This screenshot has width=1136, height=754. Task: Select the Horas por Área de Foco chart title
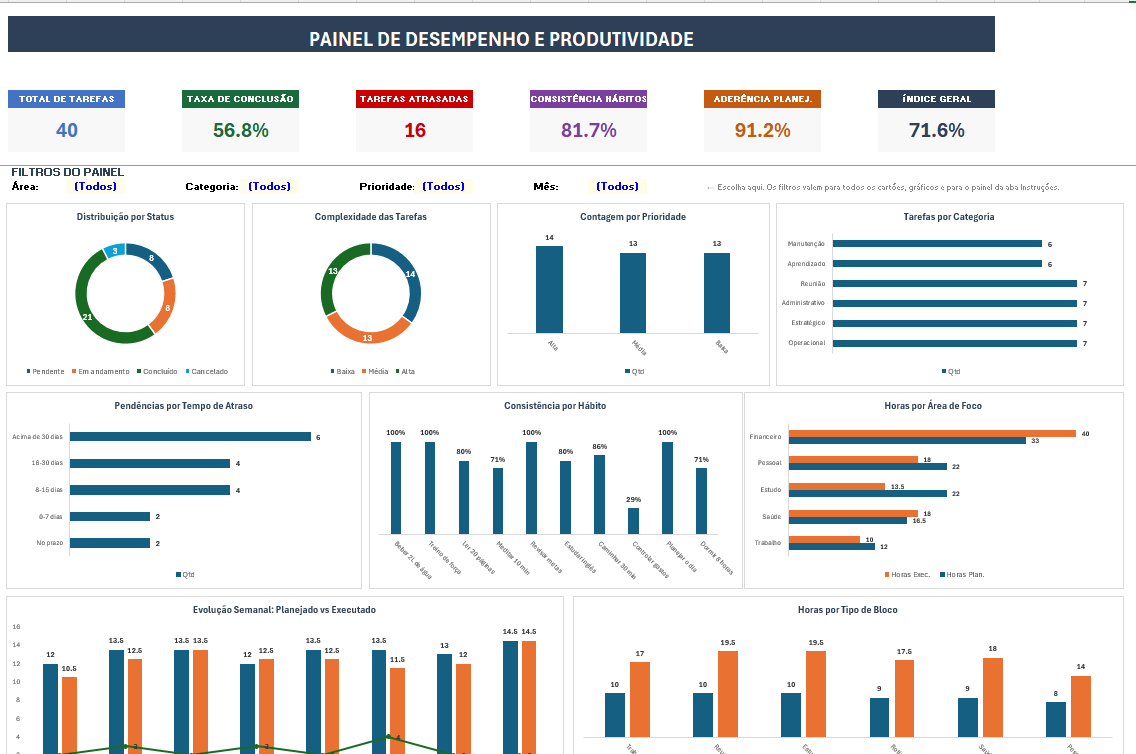(933, 406)
